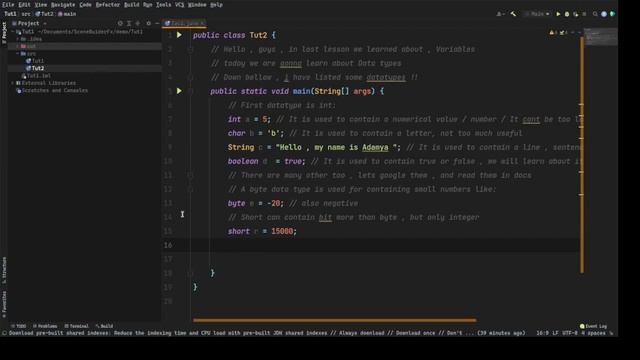Collapse all icon in Project panel
Screen dimensions: 640x360
coord(138,23)
